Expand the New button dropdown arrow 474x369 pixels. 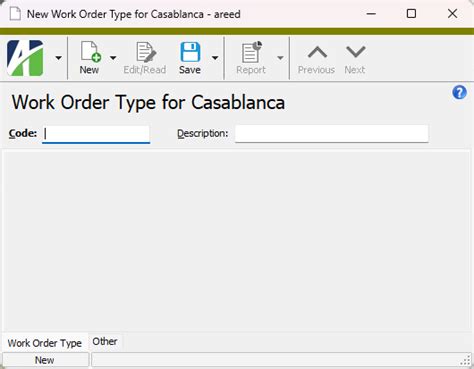point(113,58)
